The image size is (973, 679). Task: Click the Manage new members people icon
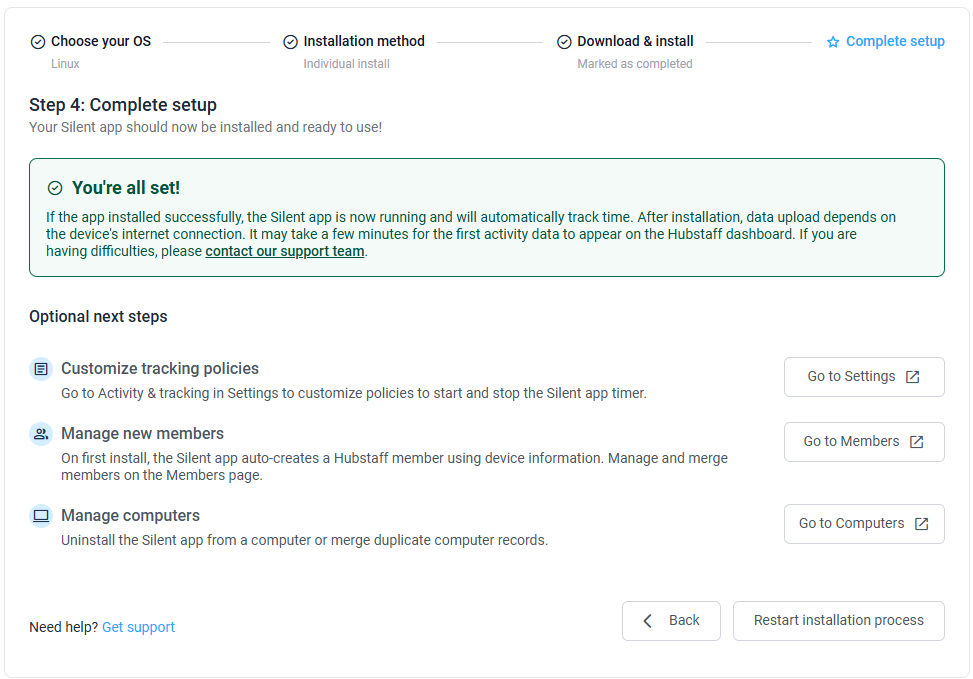tap(41, 434)
